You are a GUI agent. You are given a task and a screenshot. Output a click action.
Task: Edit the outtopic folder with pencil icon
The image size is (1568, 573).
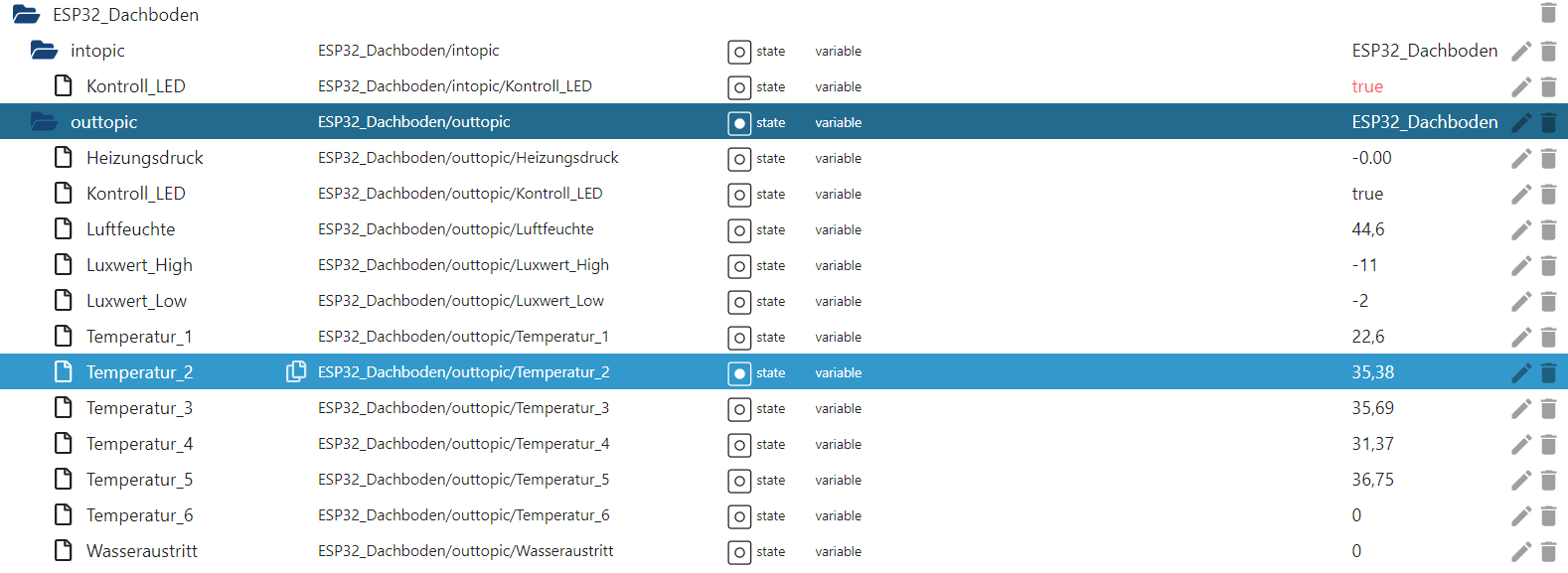1520,122
